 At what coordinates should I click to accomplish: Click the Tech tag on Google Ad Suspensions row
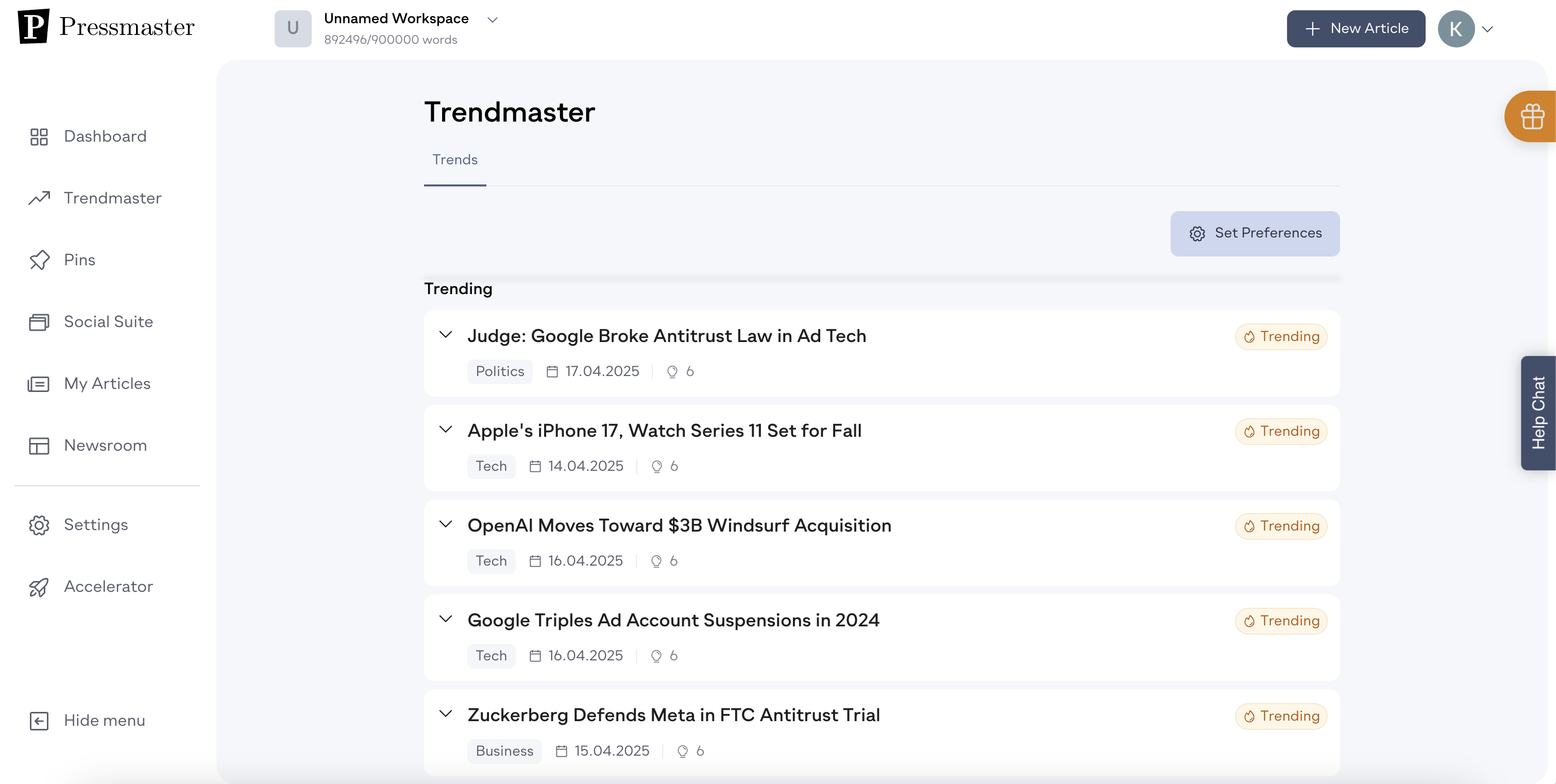pyautogui.click(x=491, y=656)
